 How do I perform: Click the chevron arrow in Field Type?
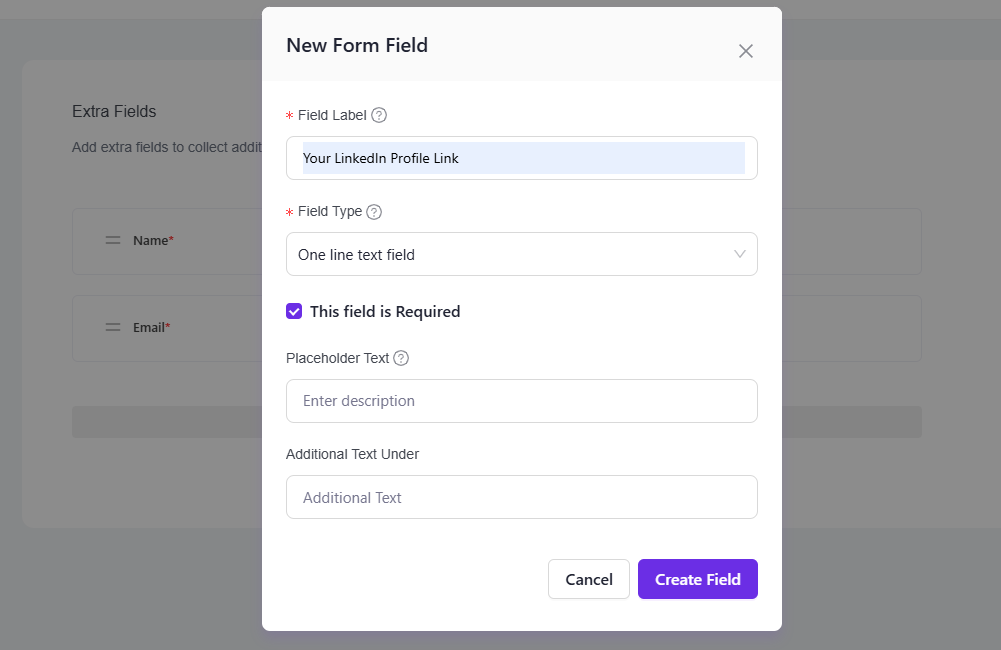point(740,254)
